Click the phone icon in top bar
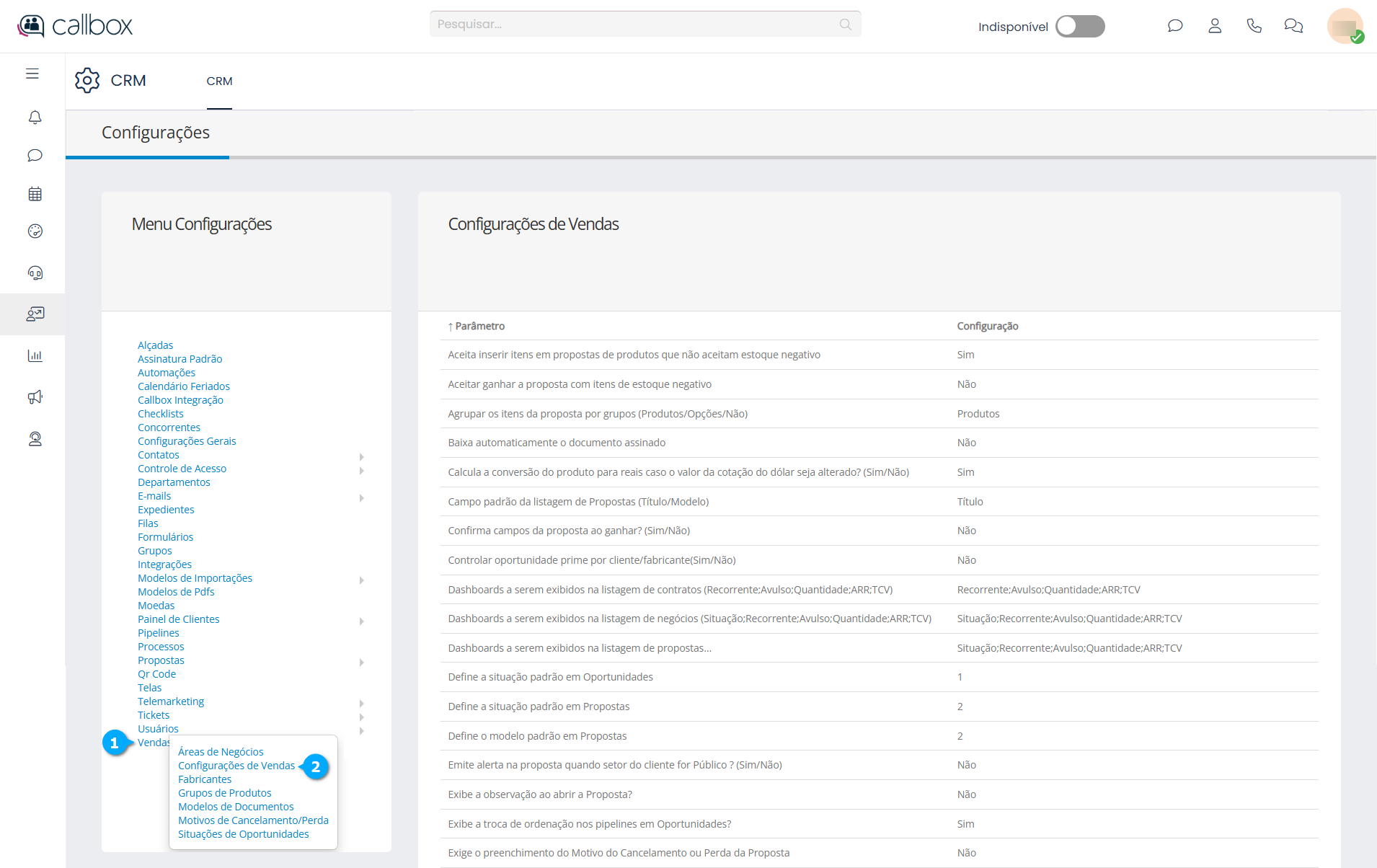The image size is (1377, 868). pos(1254,26)
